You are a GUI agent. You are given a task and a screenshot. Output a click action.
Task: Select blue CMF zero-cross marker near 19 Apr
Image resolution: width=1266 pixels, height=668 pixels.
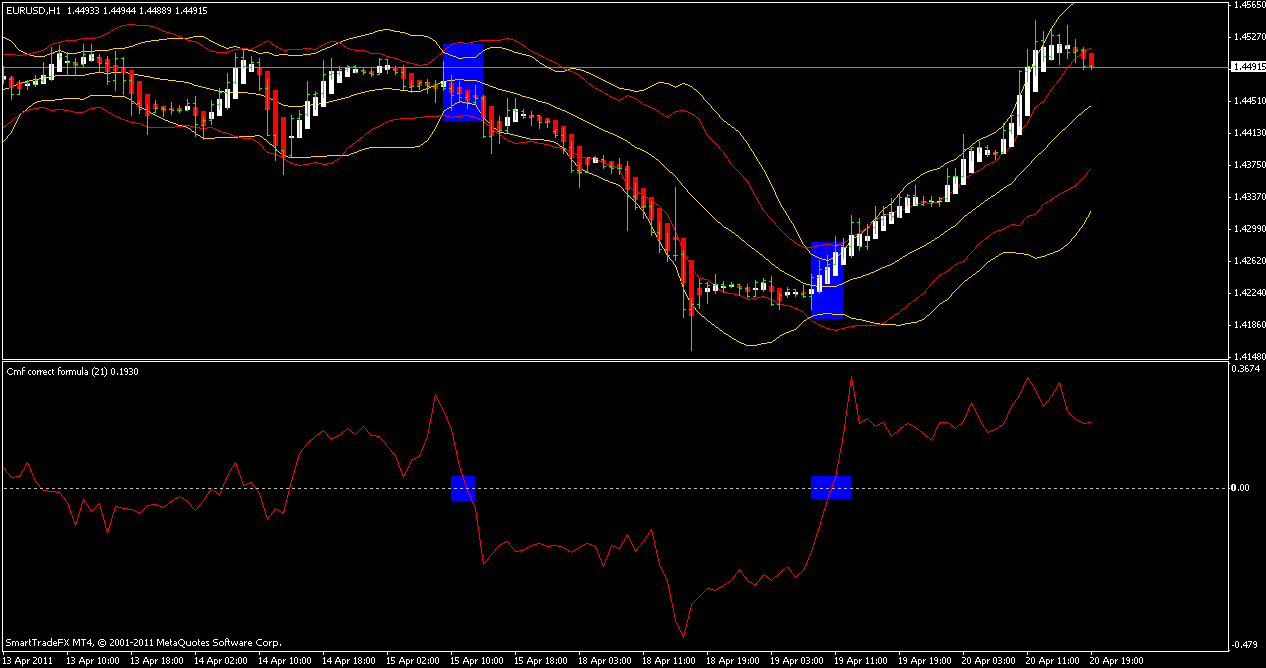click(831, 487)
